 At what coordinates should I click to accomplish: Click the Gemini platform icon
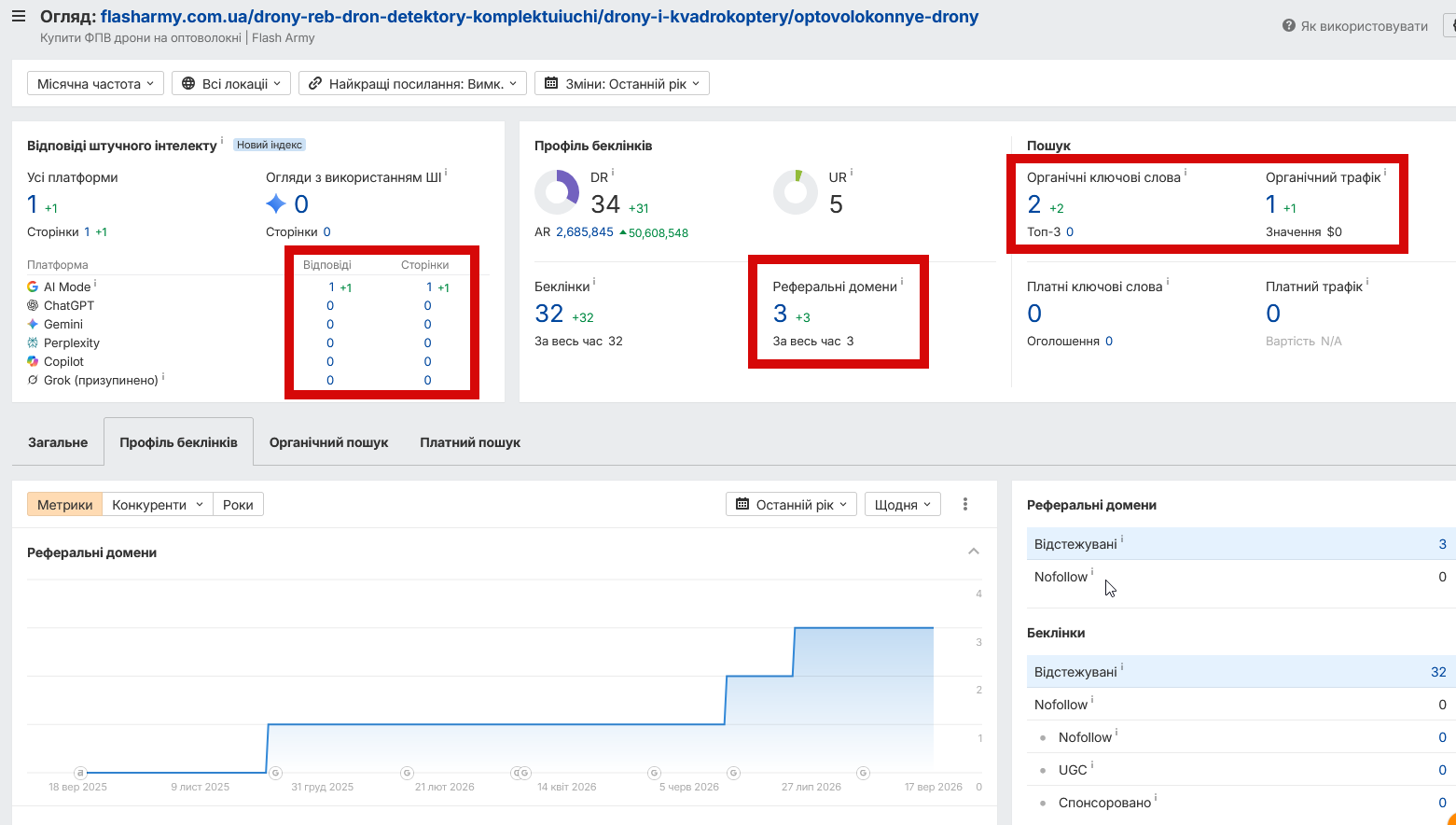point(33,324)
